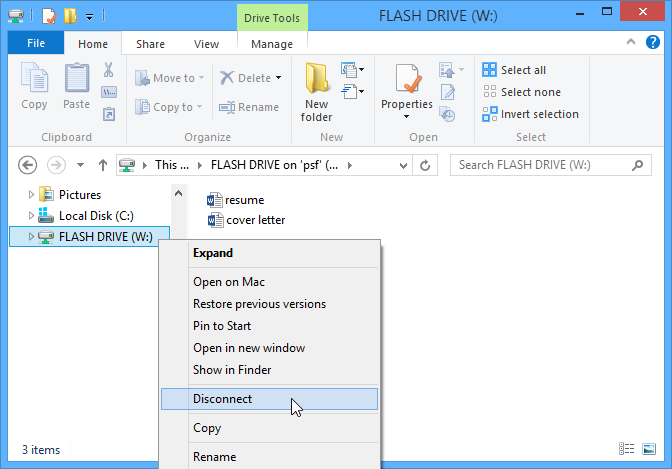This screenshot has height=469, width=672.
Task: Click the Invert selection button
Action: (531, 114)
